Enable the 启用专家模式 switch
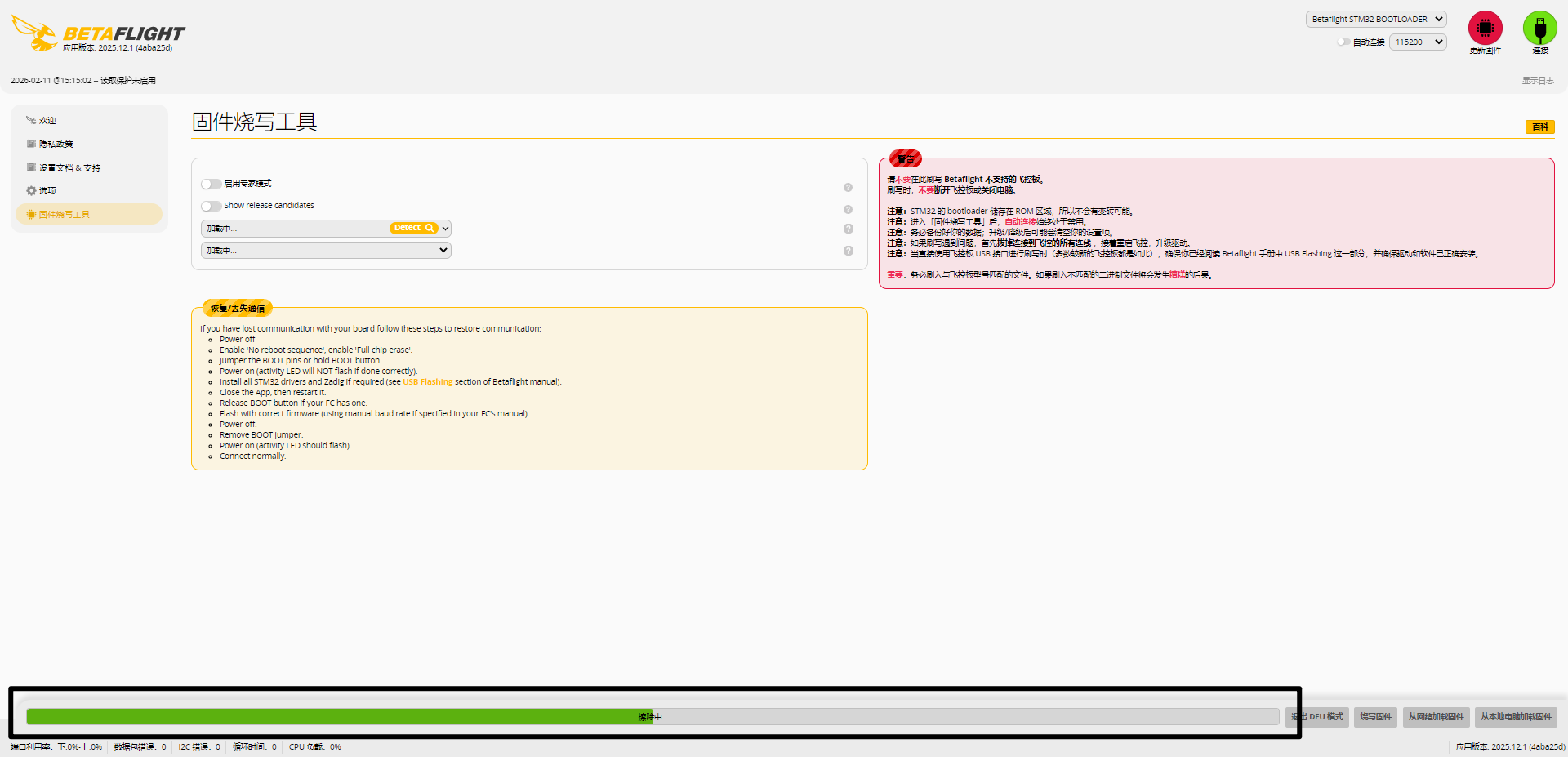Viewport: 1568px width, 757px height. click(211, 185)
